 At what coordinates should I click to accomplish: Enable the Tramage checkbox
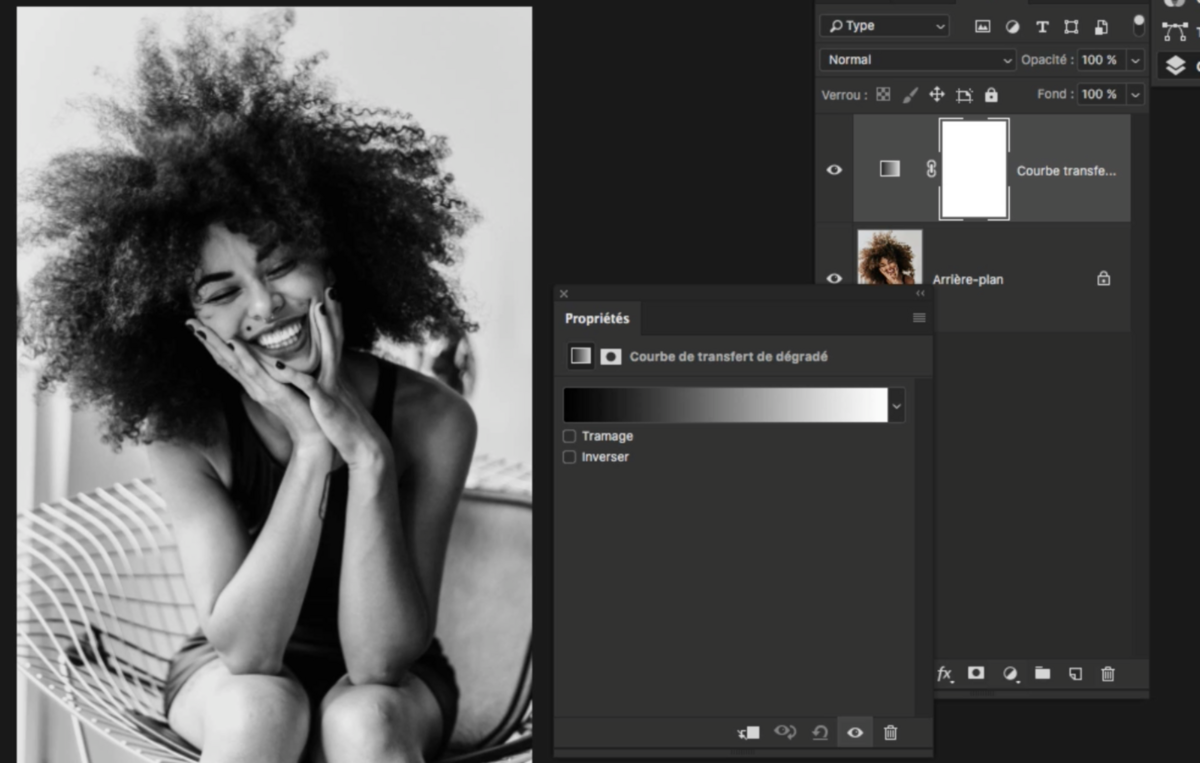coord(569,436)
